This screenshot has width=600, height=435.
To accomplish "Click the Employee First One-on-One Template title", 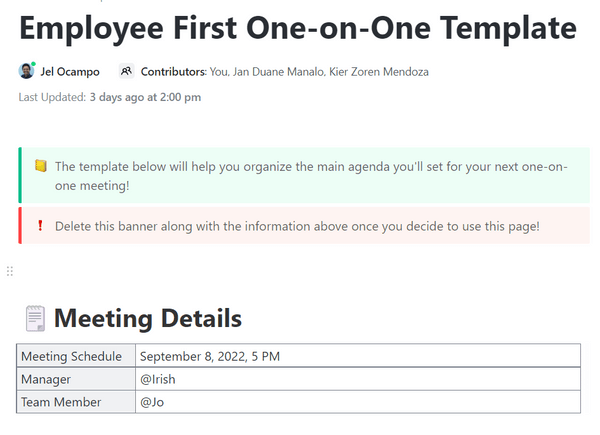I will tap(298, 28).
